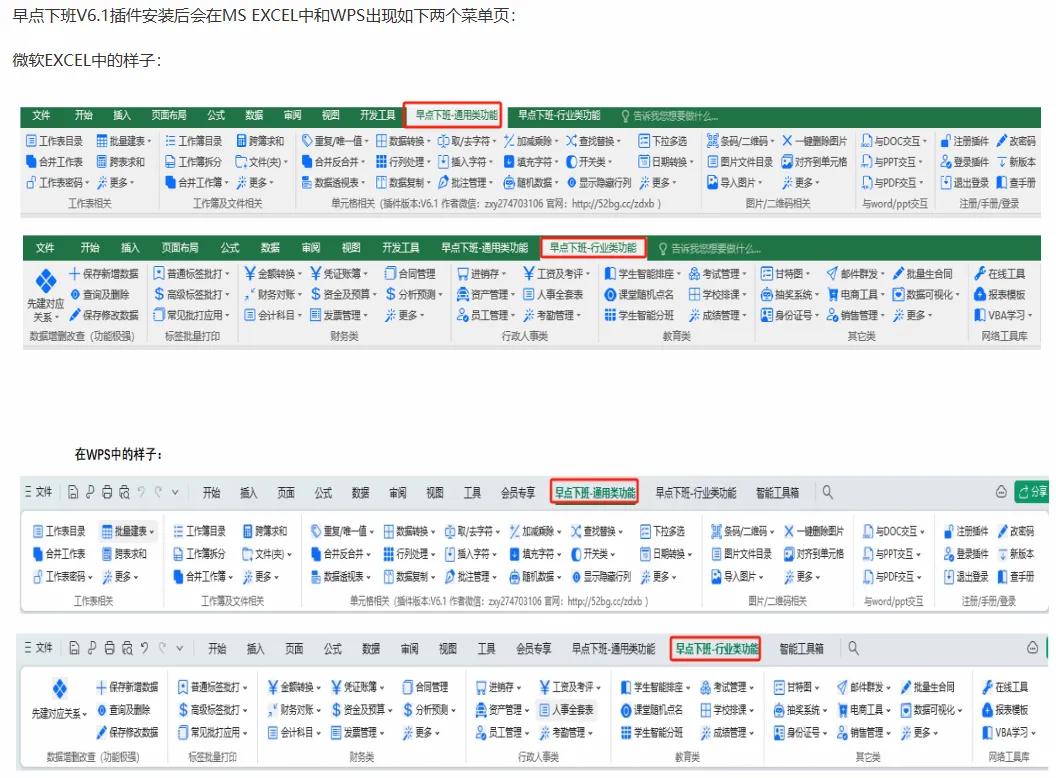Click 查询及删除 in Excel 行业类 ribbon
The width and height of the screenshot is (1056, 778).
(100, 294)
